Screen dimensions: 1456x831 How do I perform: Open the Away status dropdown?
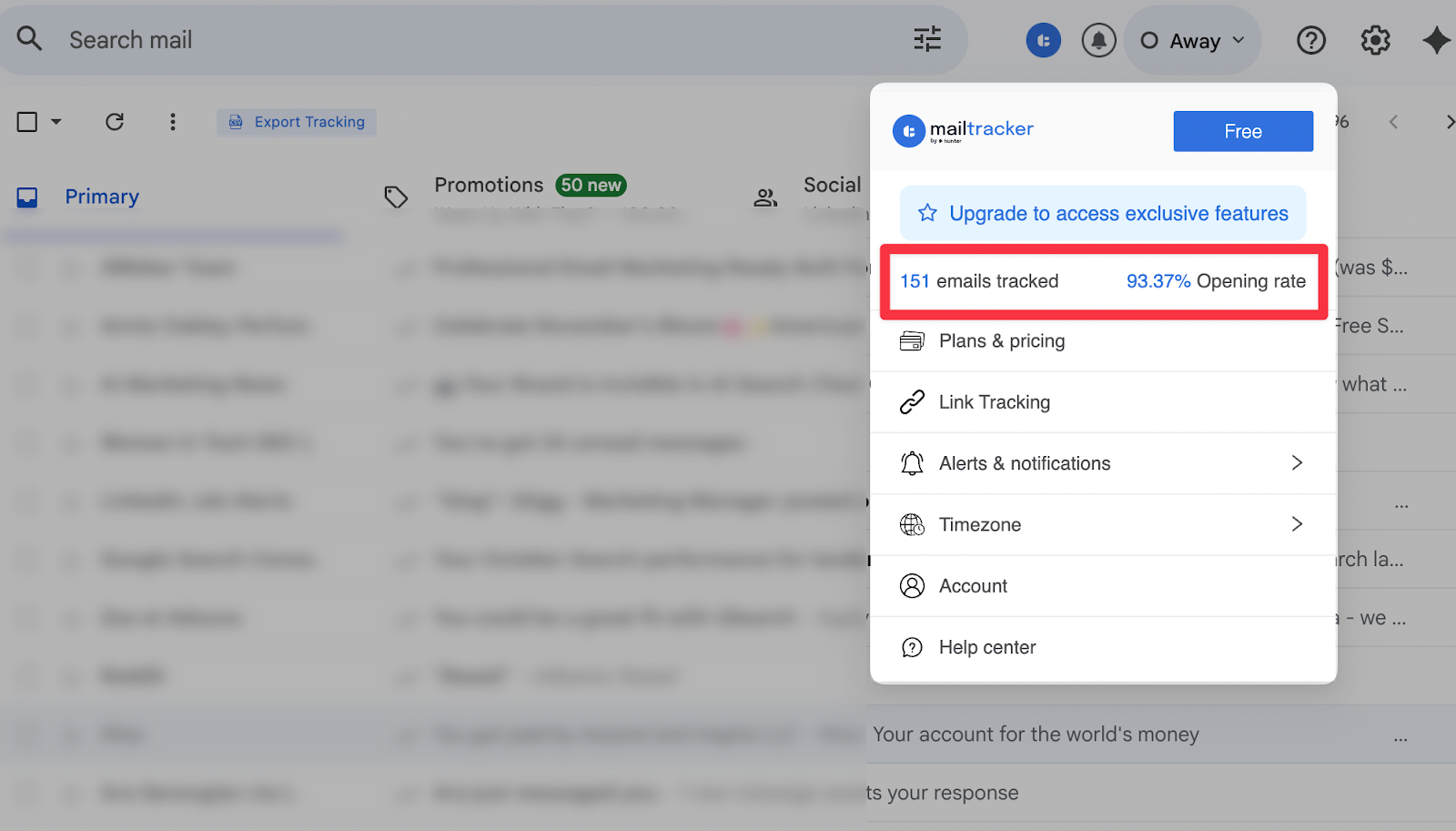[1192, 40]
